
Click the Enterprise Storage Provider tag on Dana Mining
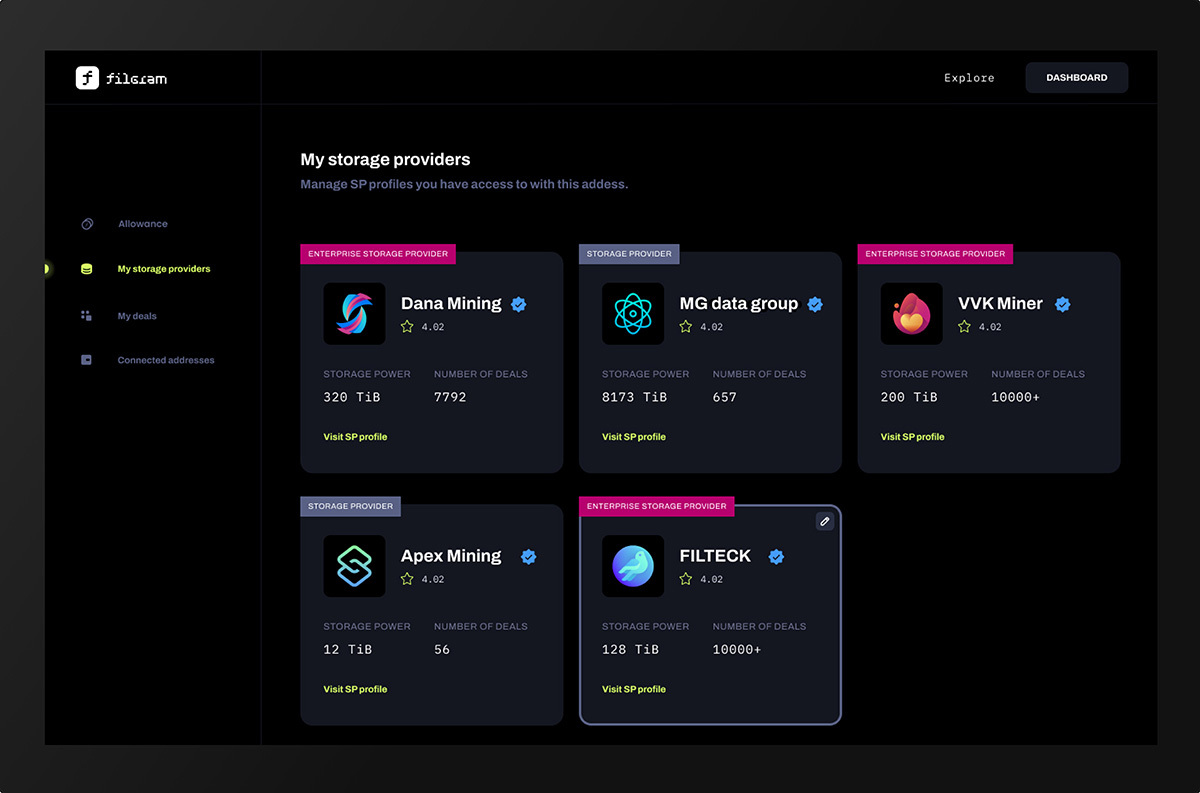[x=378, y=254]
